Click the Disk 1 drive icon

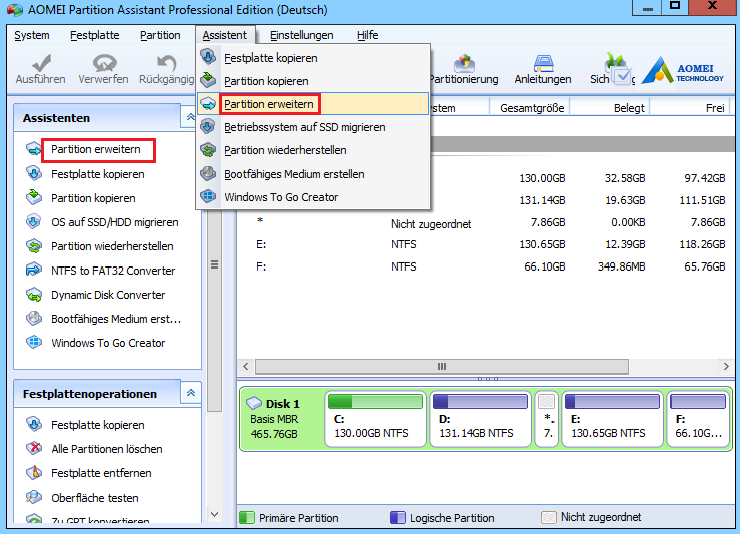254,403
